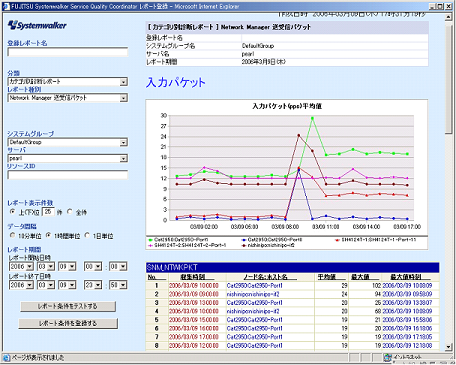Select the 10分単位 data interval radio
456x365 pixels.
pyautogui.click(x=13, y=235)
